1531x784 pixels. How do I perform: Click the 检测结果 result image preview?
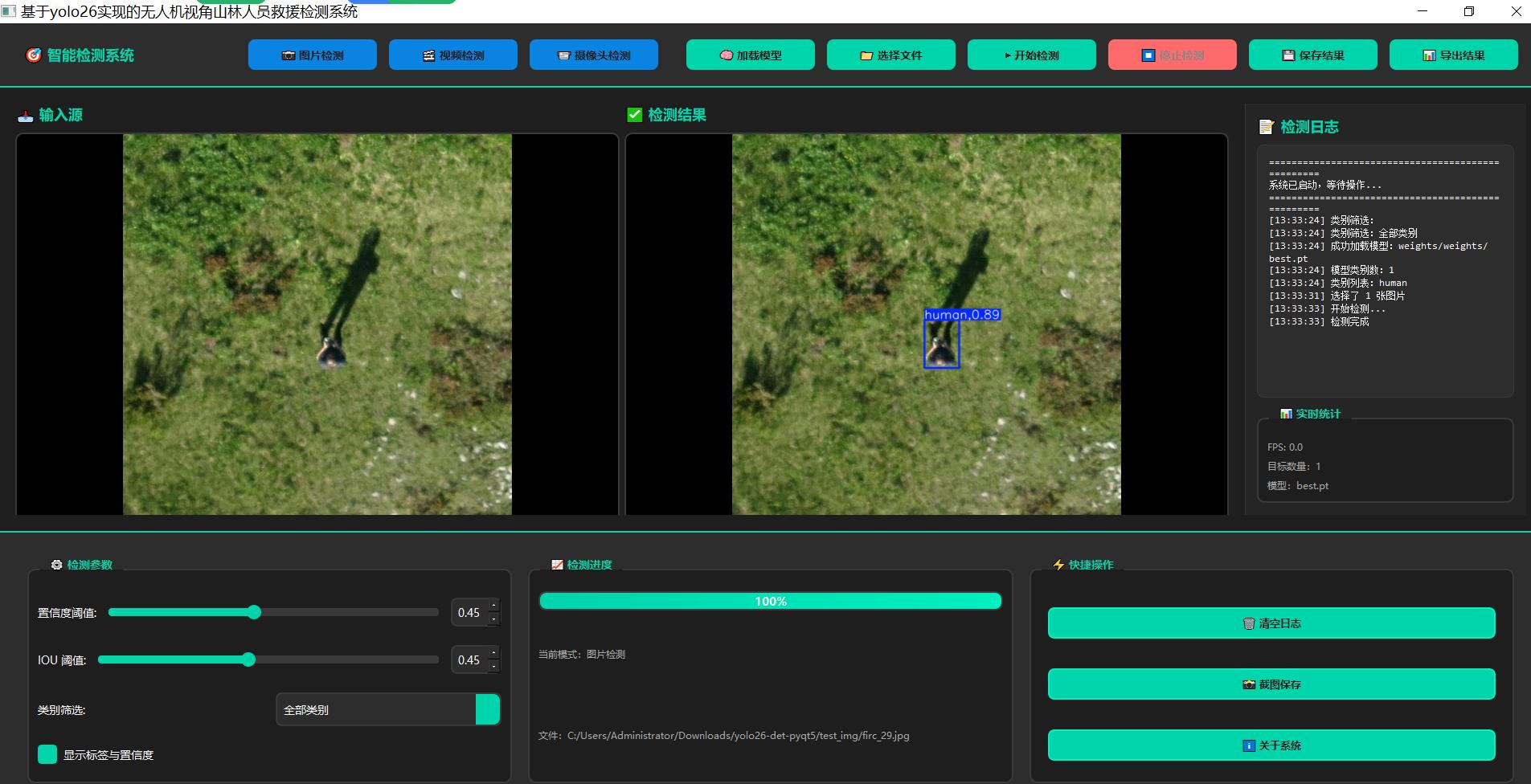click(927, 324)
